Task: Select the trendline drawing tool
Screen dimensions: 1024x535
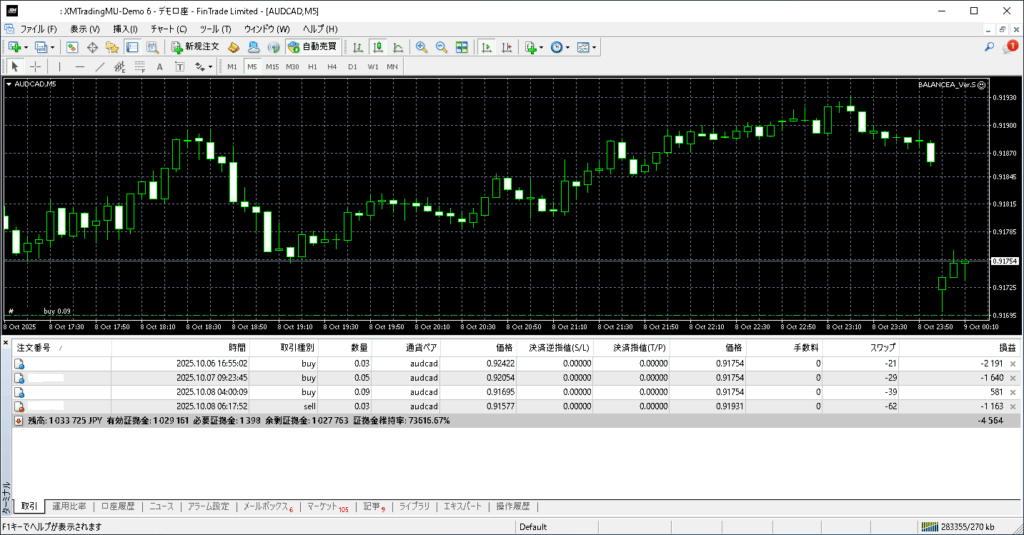Action: click(x=99, y=67)
